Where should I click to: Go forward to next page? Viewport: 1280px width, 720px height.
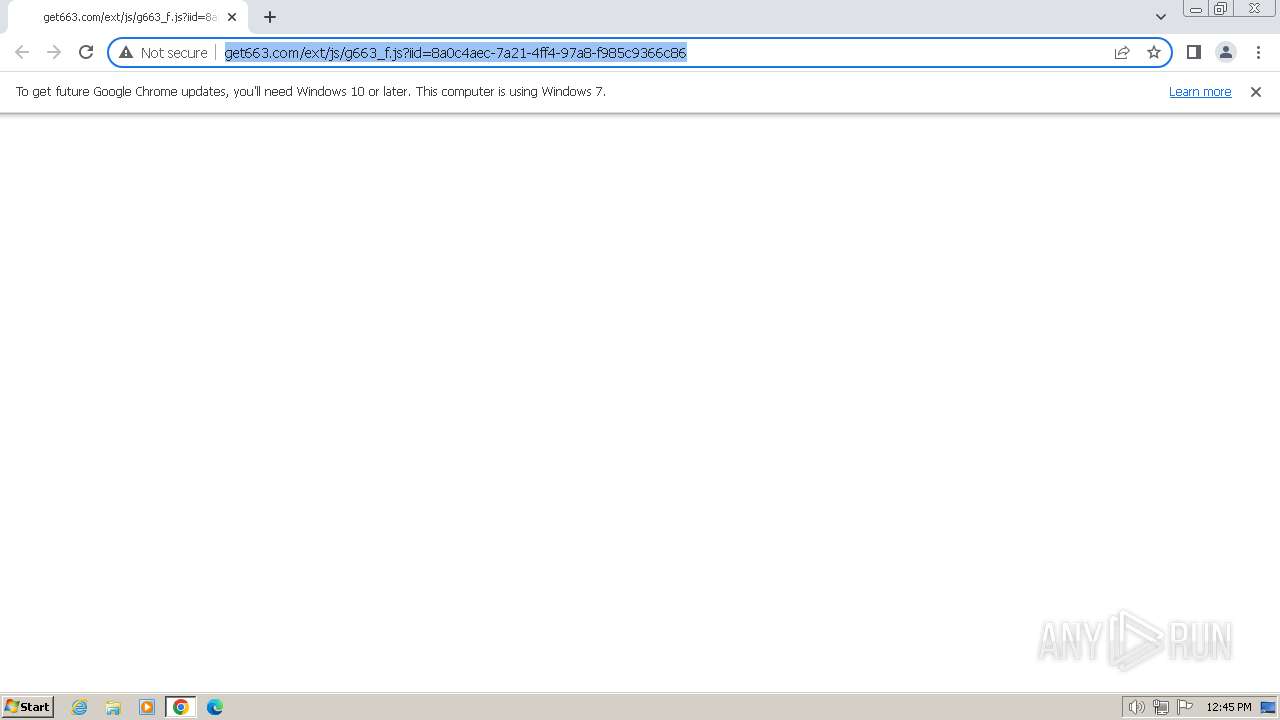tap(54, 52)
